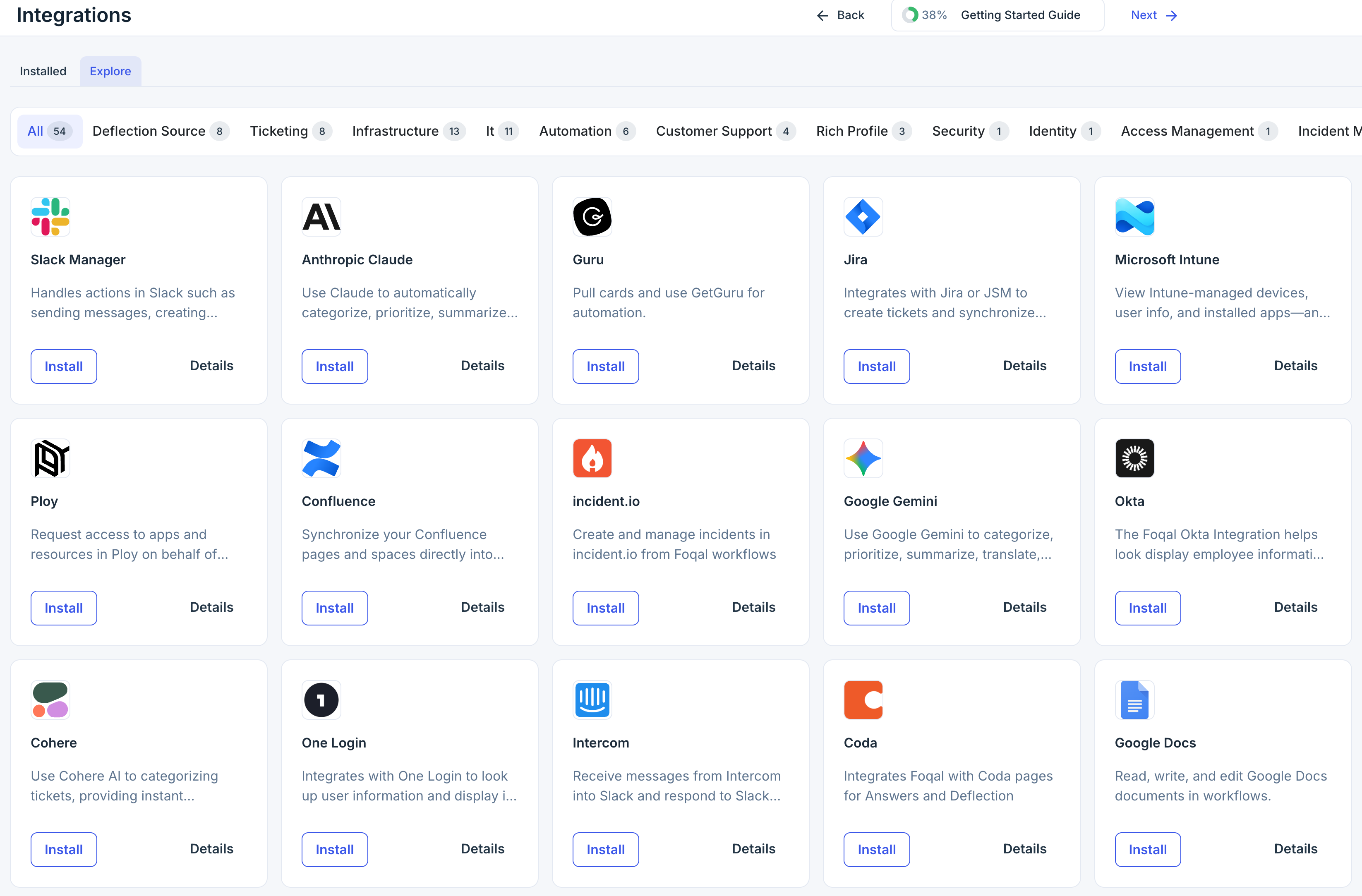
Task: Click the Guru description text
Action: pyautogui.click(x=669, y=303)
